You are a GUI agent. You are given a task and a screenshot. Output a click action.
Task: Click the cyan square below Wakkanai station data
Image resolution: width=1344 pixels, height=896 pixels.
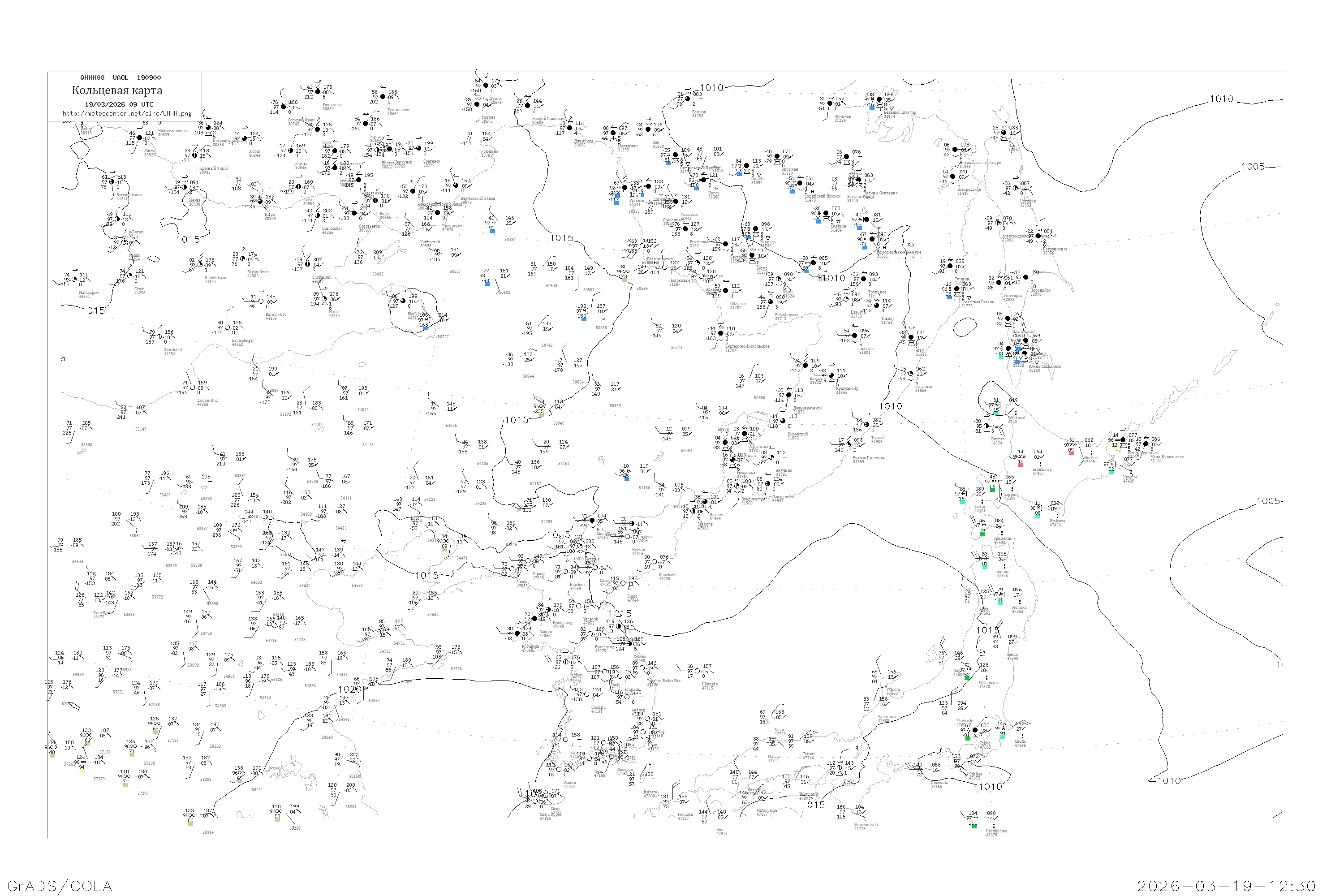996,413
